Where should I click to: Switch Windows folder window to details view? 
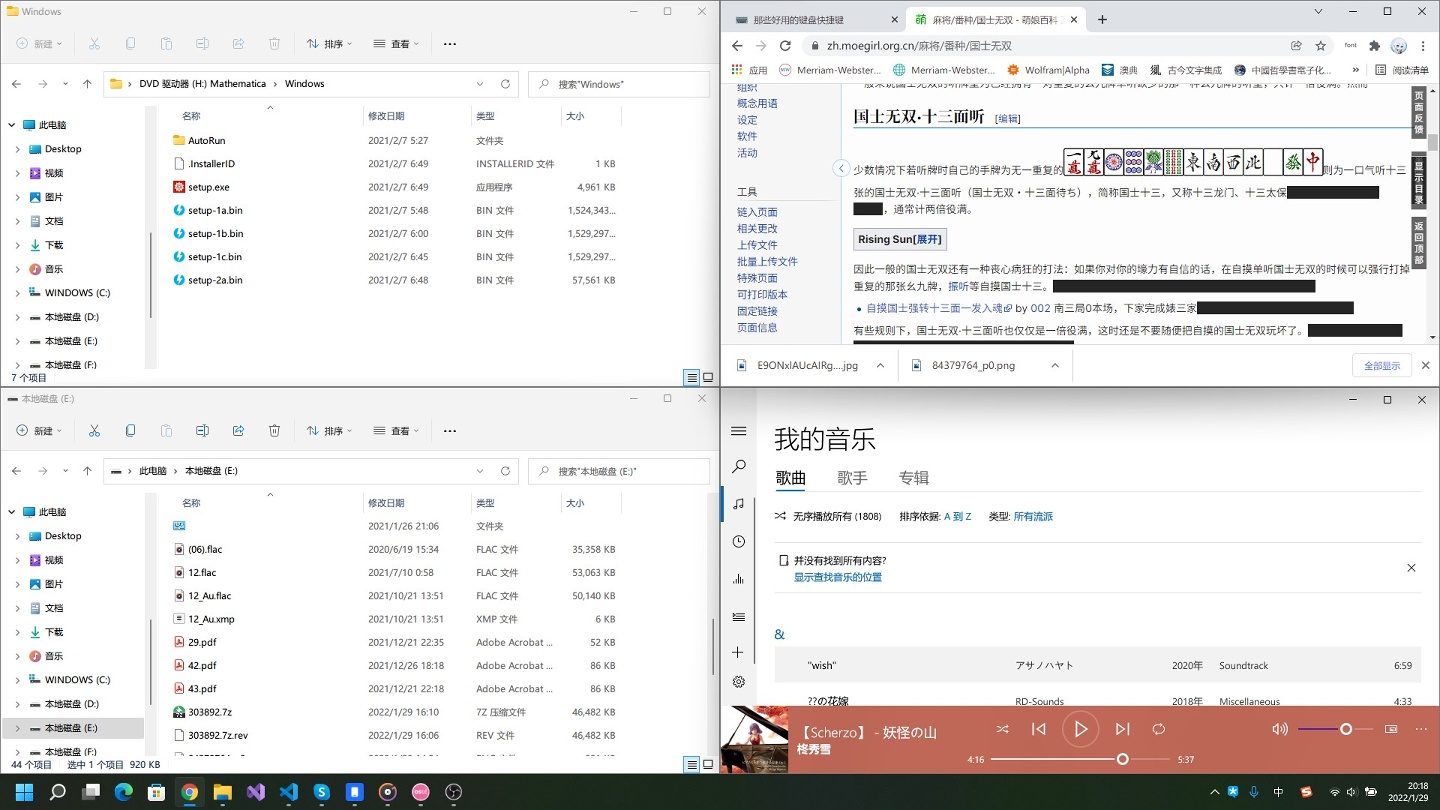[x=692, y=378]
